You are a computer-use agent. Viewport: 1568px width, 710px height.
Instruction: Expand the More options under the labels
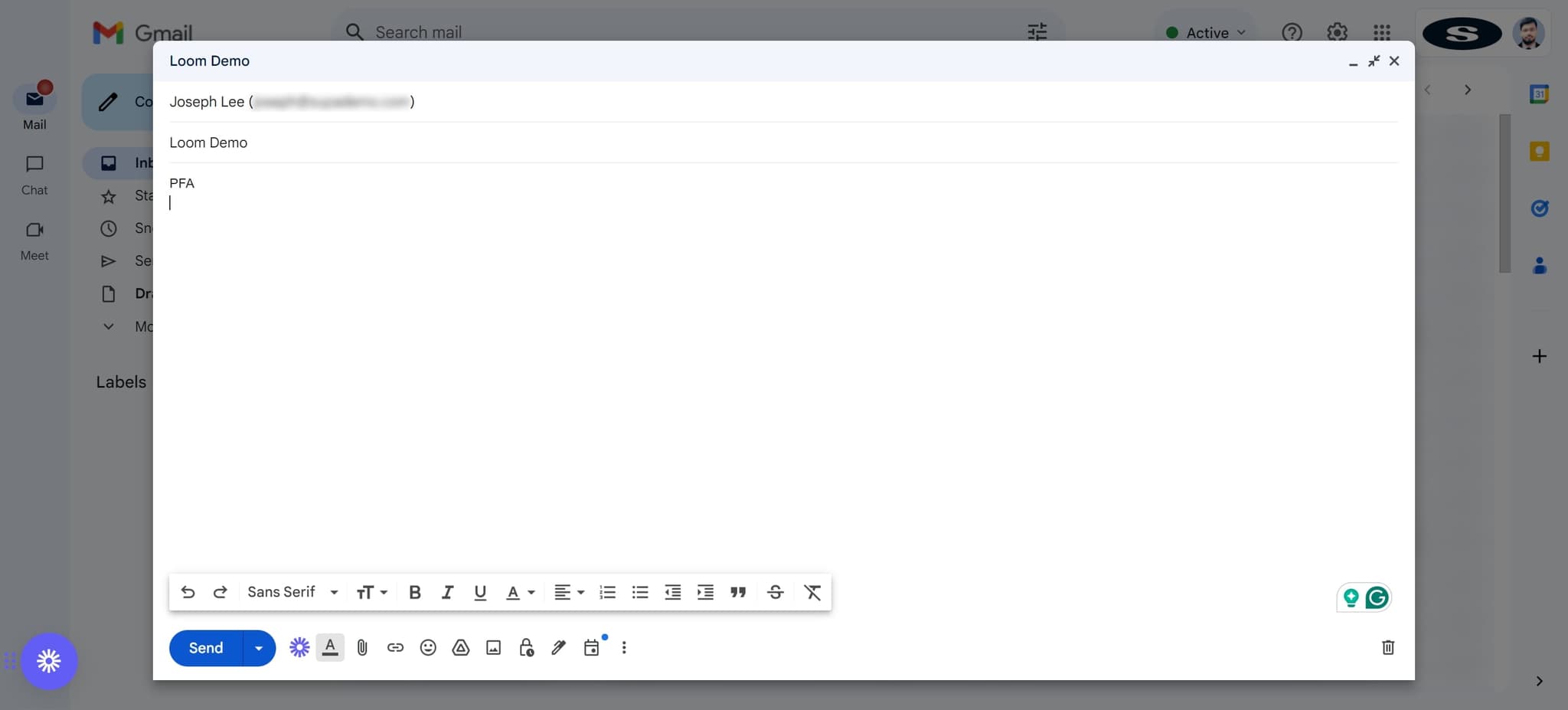108,326
